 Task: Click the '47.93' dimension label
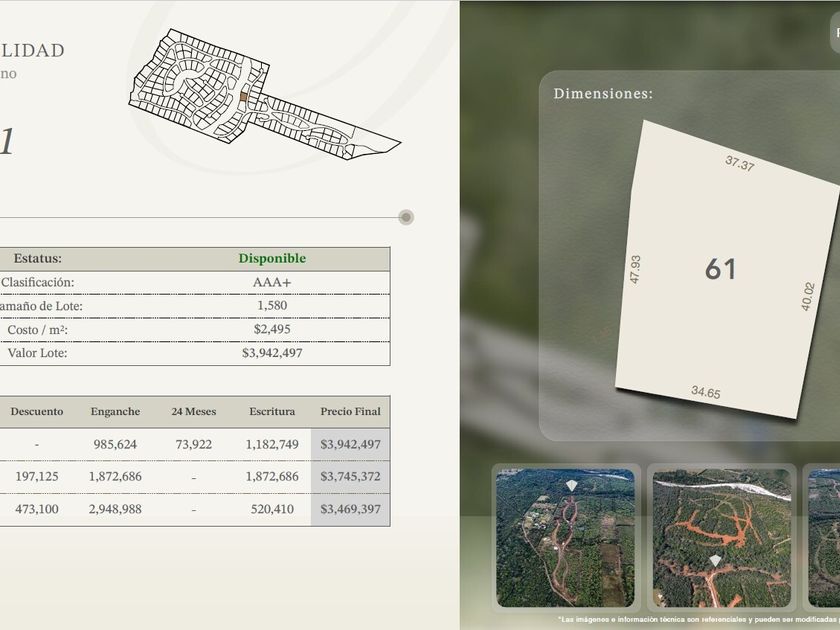[635, 269]
